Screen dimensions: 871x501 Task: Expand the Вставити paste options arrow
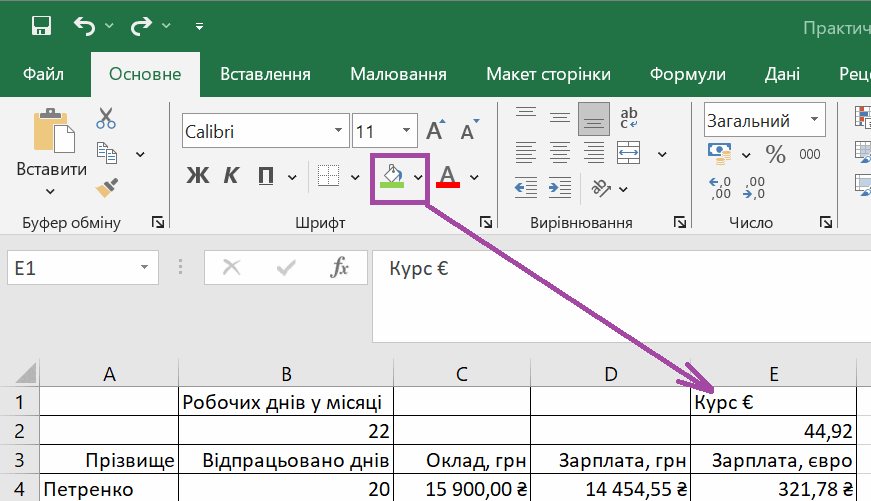51,192
